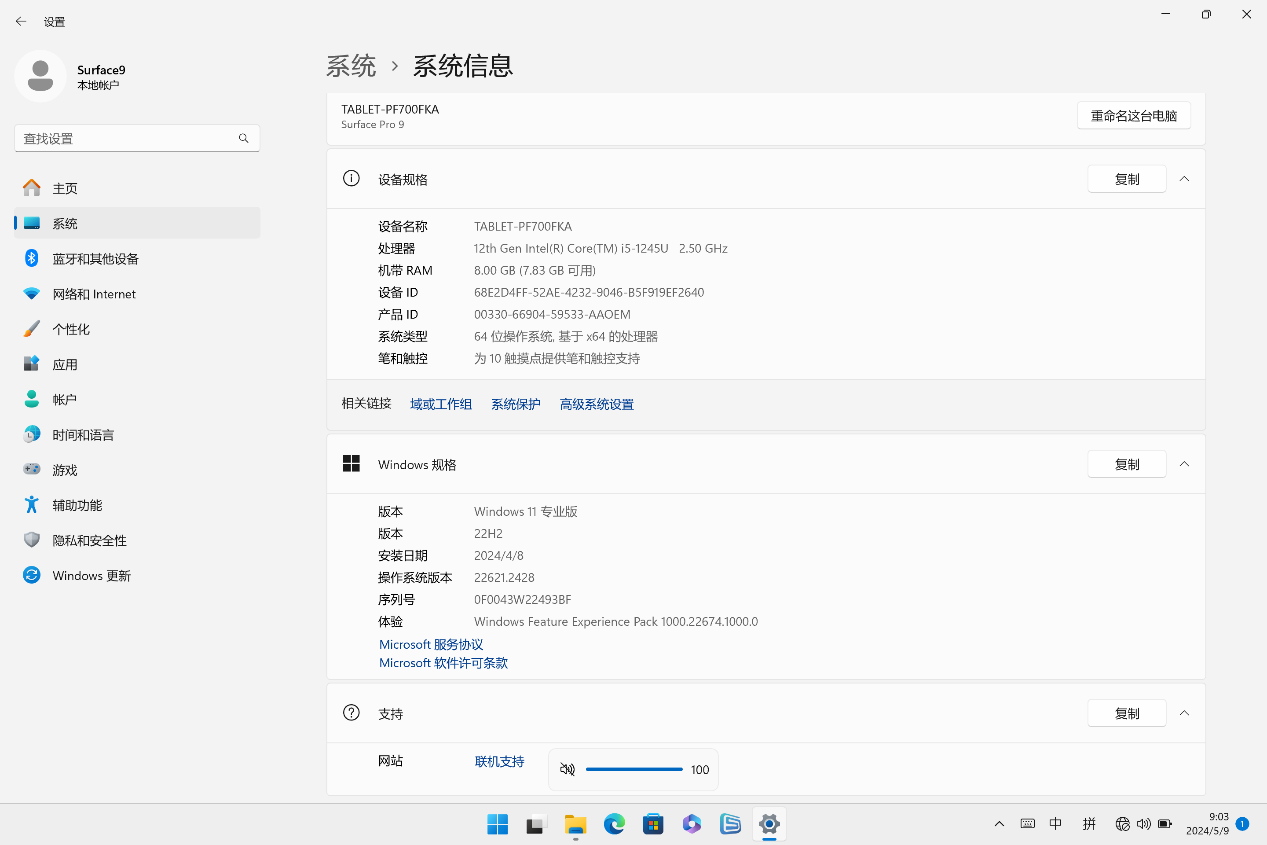
Task: Click the 拼 IME indicator
Action: [x=1089, y=824]
